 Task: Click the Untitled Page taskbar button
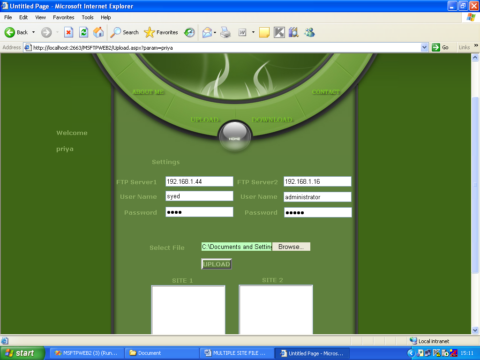312,353
